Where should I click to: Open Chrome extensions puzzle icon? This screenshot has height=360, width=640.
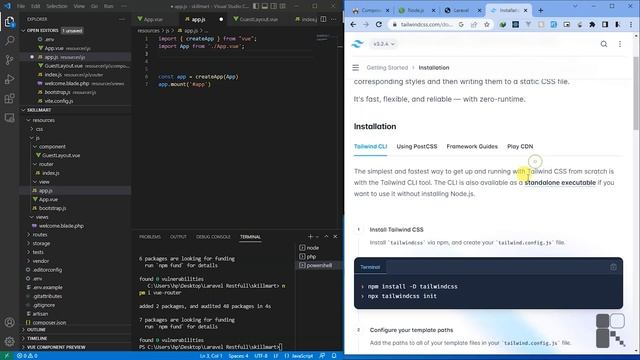tap(592, 24)
